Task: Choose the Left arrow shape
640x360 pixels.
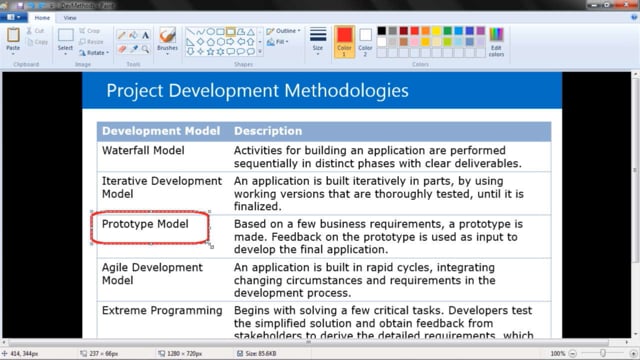Action: [241, 42]
